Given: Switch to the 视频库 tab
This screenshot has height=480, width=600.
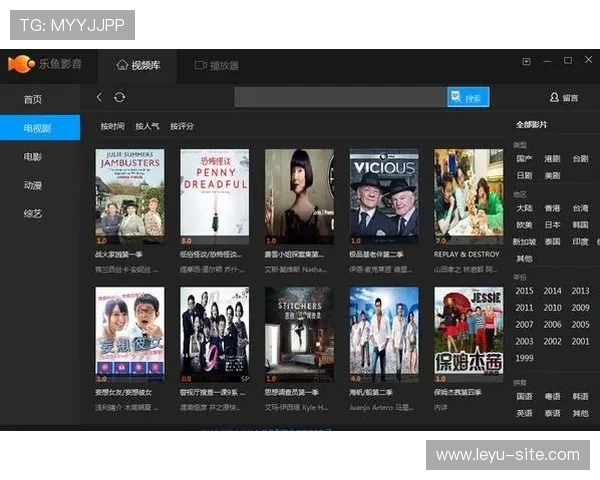Looking at the screenshot, I should [x=138, y=65].
